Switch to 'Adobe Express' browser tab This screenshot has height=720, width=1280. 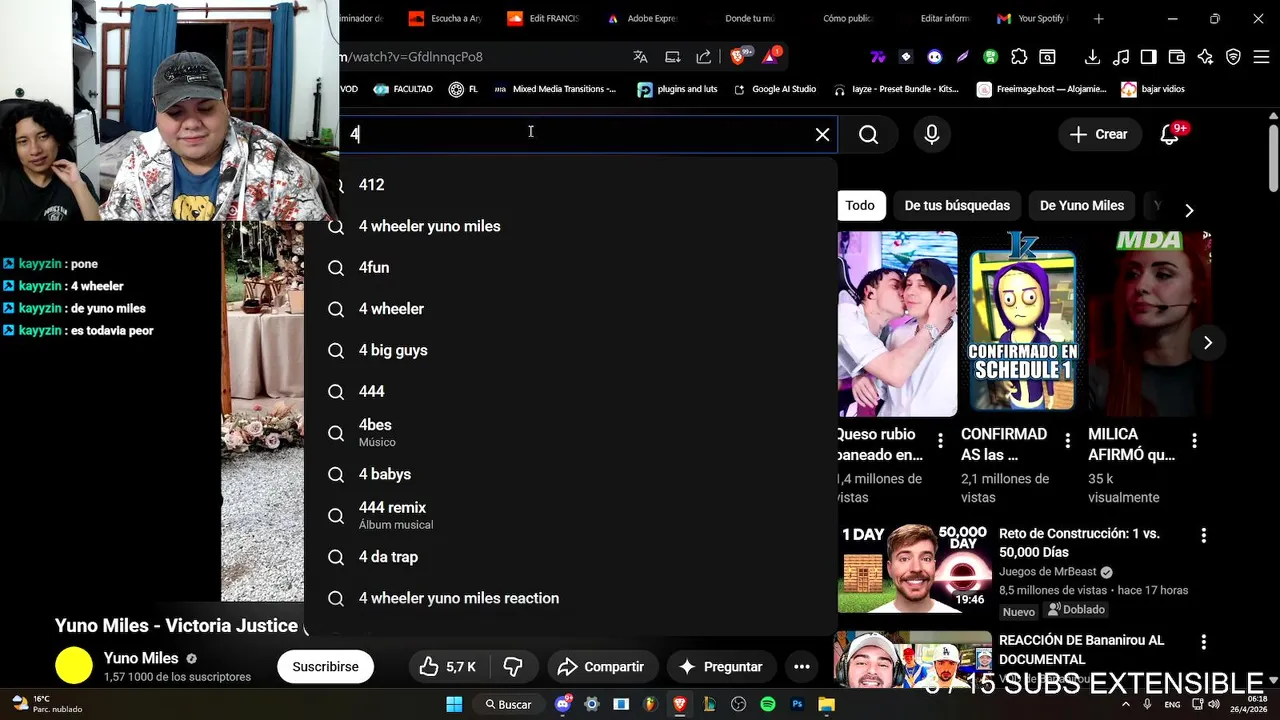click(x=643, y=18)
